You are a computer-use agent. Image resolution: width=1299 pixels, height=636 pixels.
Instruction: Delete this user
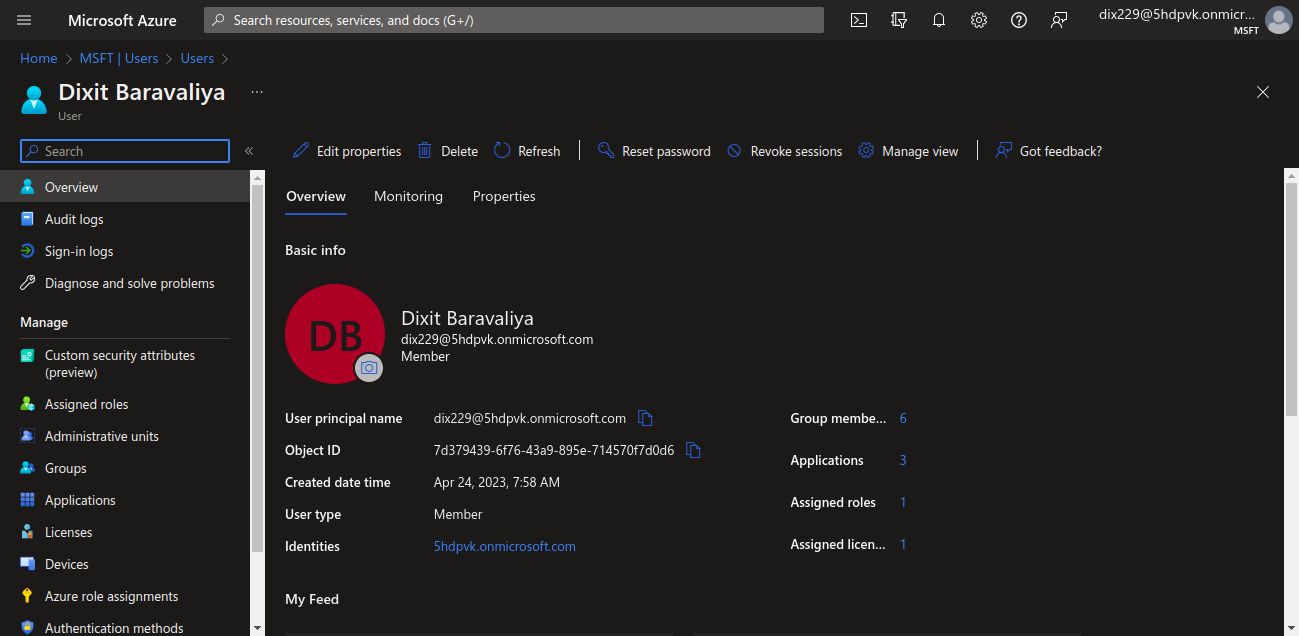pyautogui.click(x=447, y=151)
